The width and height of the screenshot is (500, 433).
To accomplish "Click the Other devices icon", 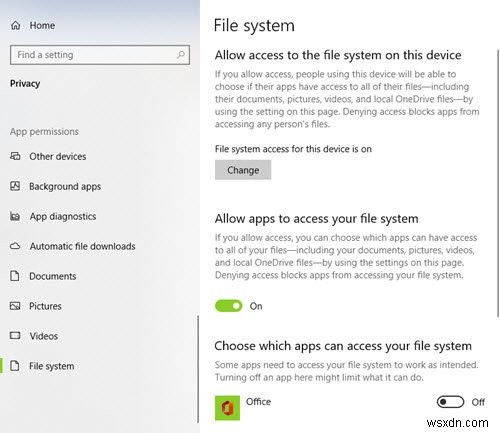I will click(x=15, y=156).
